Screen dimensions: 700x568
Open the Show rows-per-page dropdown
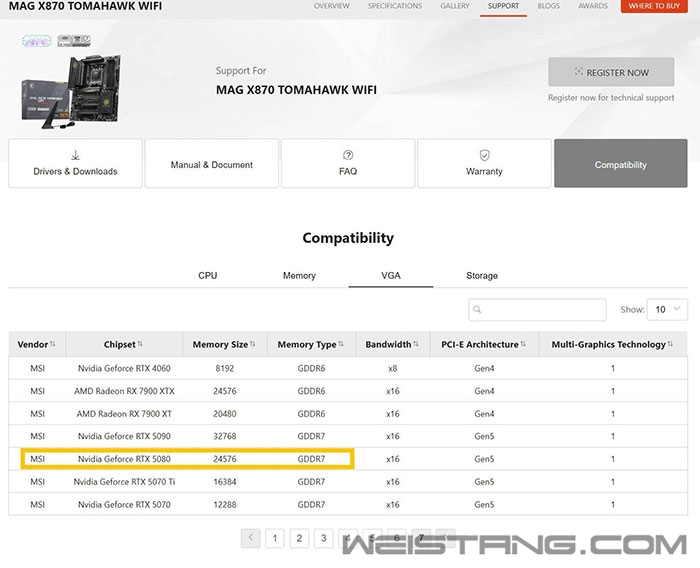[667, 309]
